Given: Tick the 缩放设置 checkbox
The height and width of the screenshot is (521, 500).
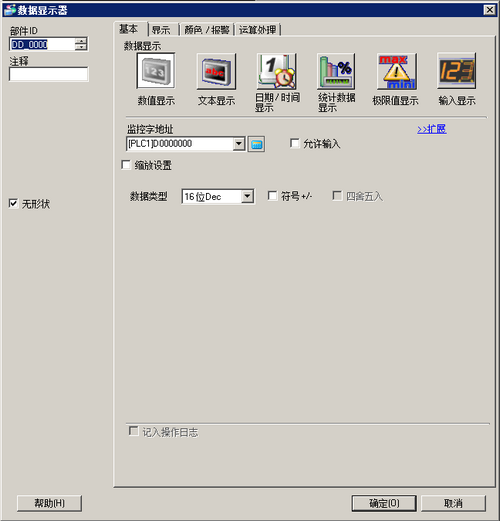Looking at the screenshot, I should 126,165.
